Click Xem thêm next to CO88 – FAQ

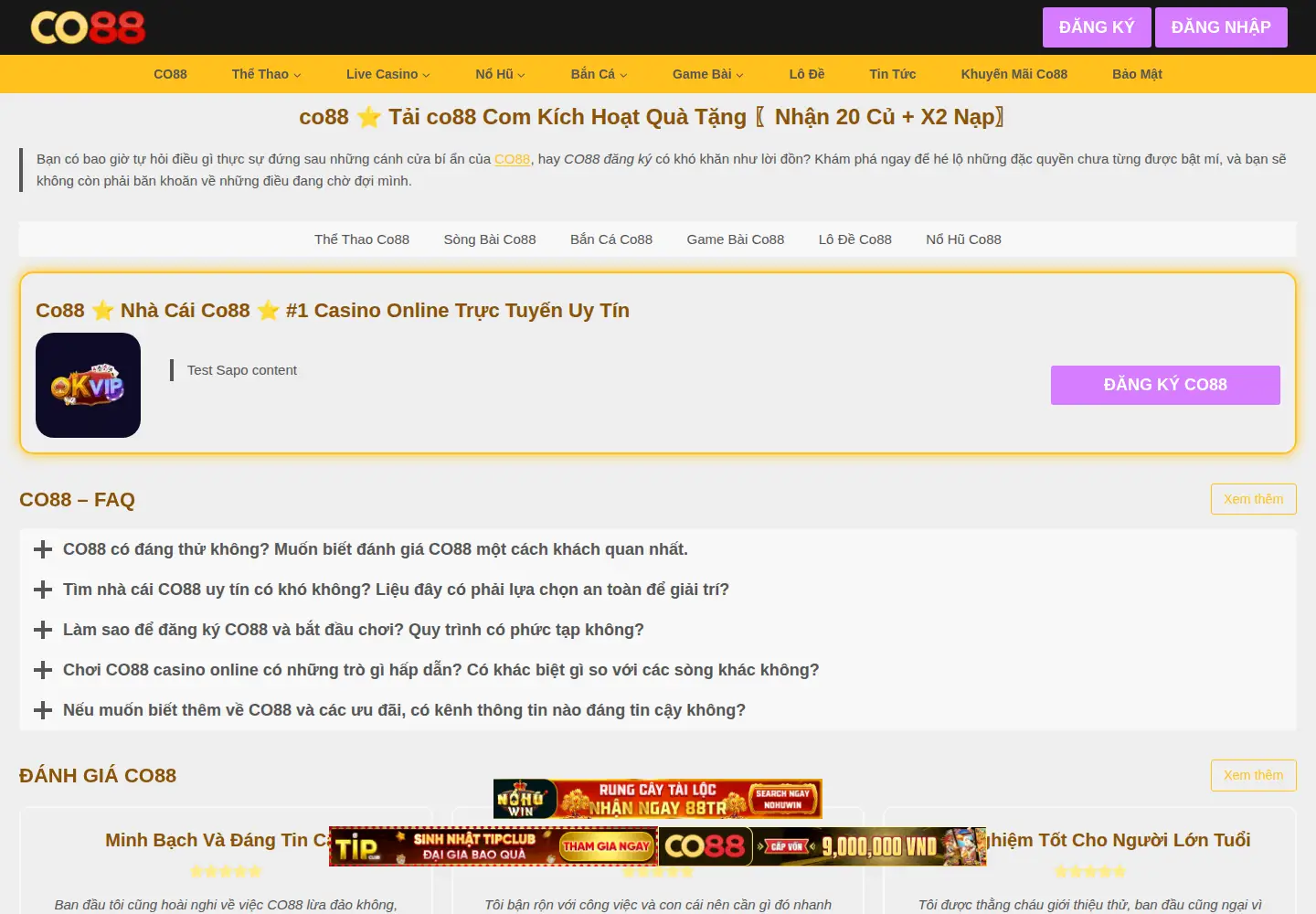[1254, 499]
